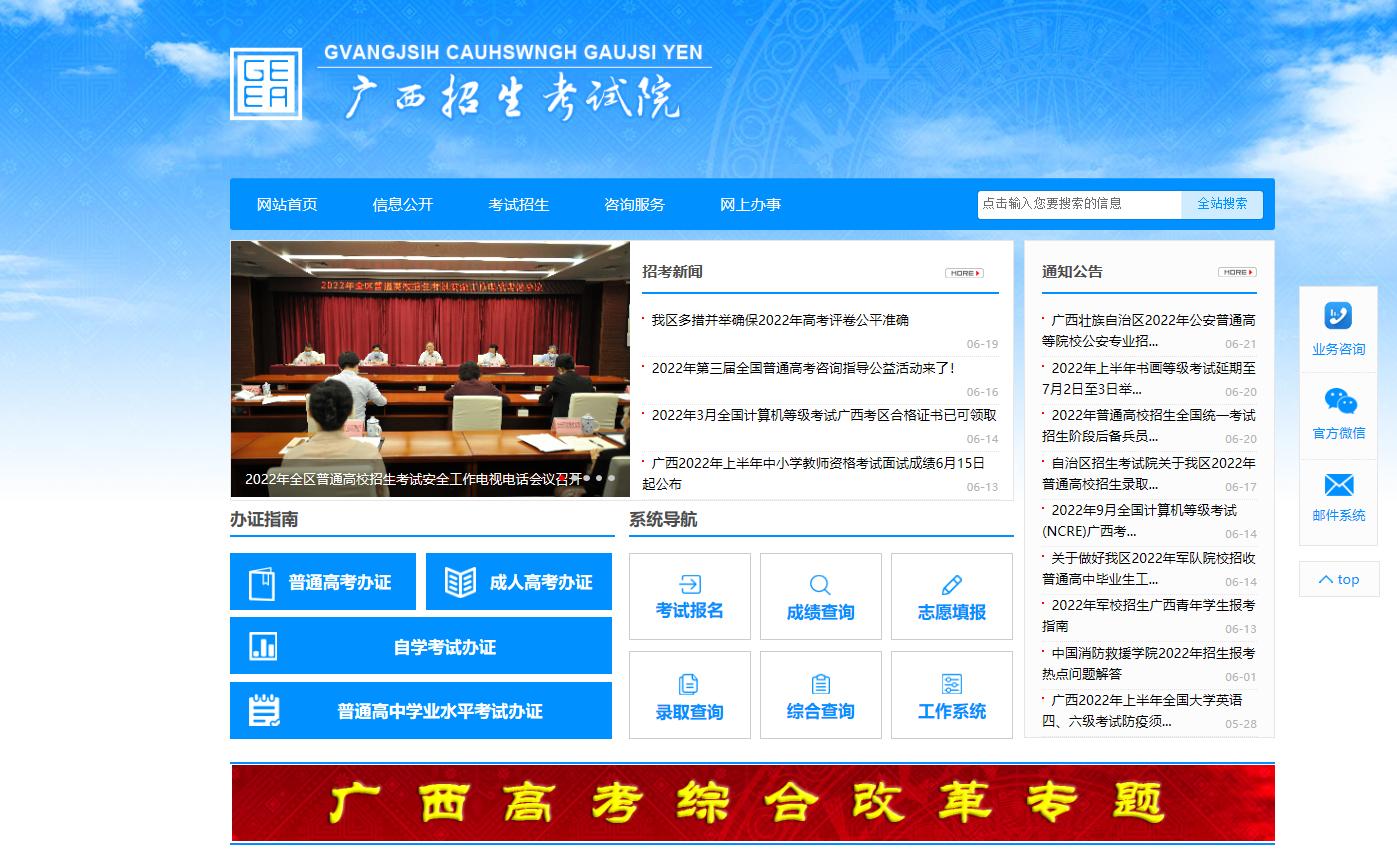1397x857 pixels.
Task: Click inside the site search input field
Action: tap(1078, 204)
